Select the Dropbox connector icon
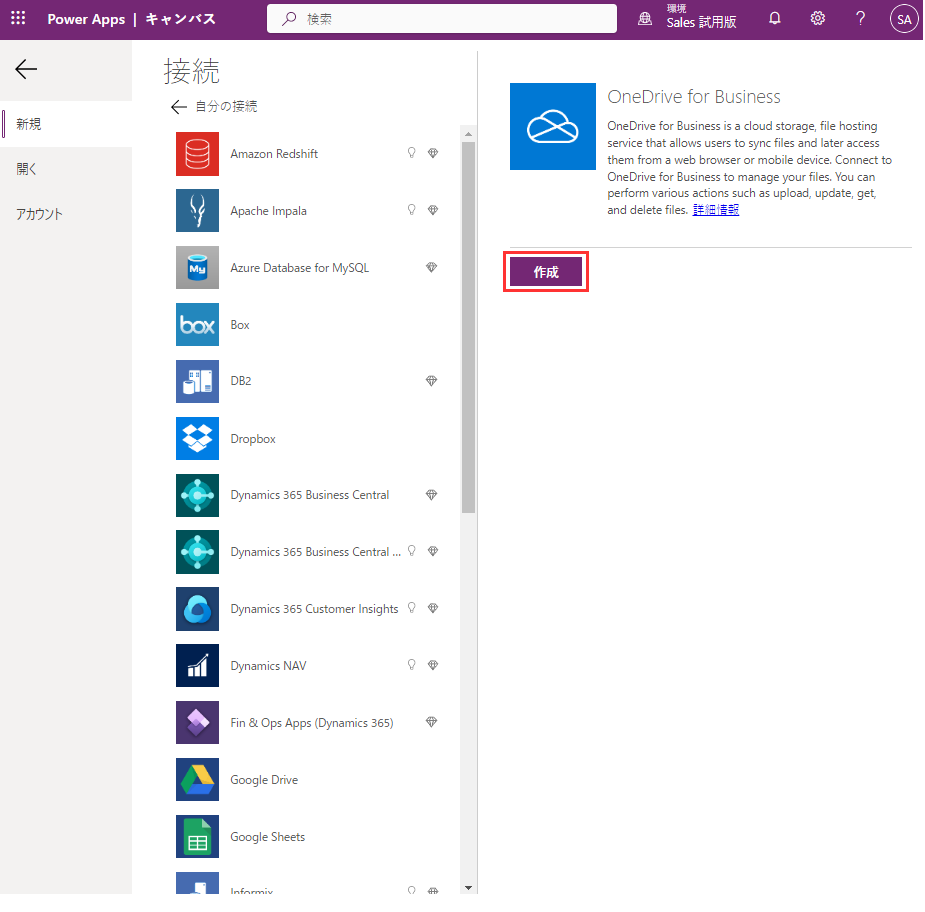The image size is (925, 912). (197, 438)
